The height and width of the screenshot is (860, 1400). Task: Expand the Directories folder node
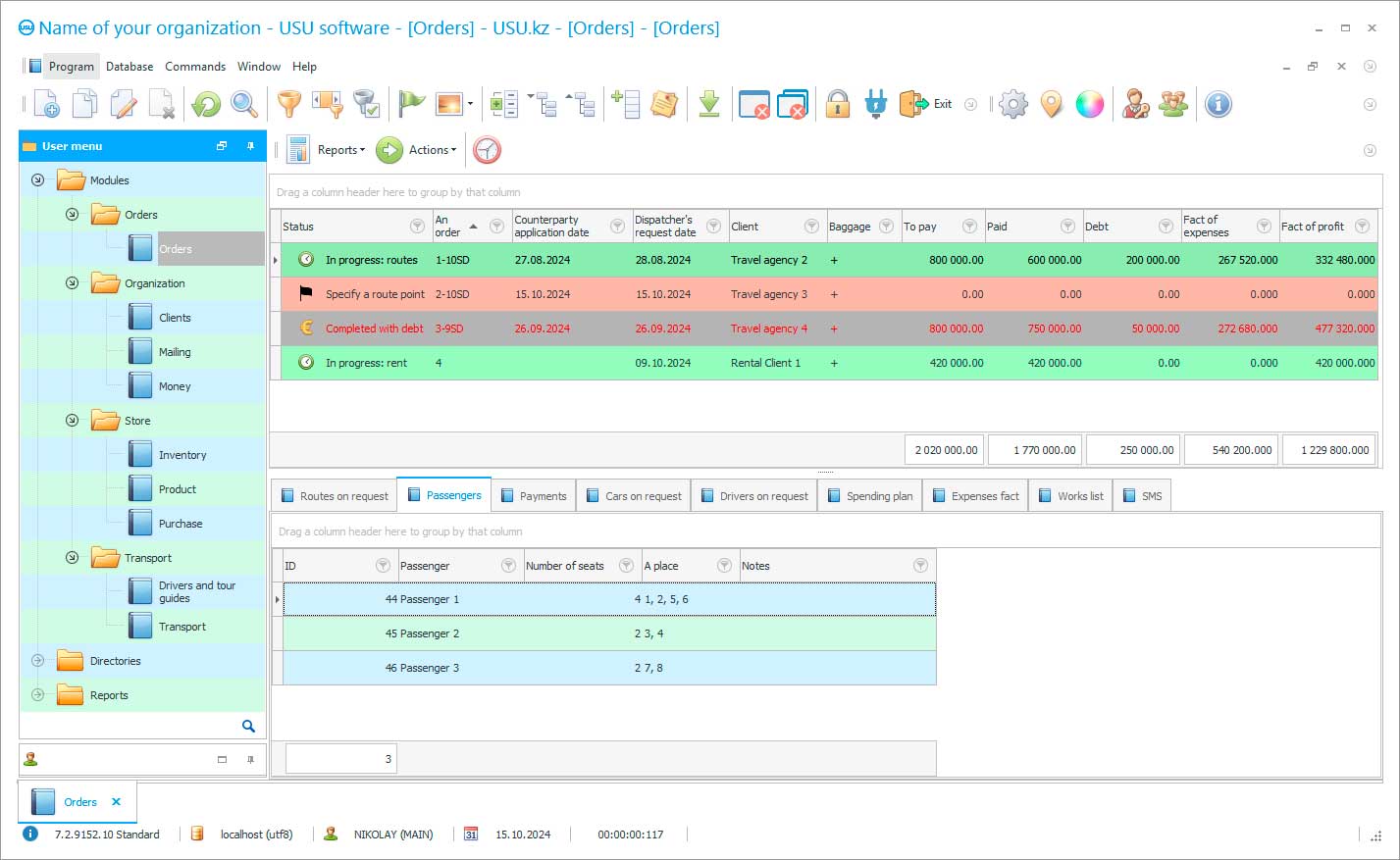tap(37, 661)
